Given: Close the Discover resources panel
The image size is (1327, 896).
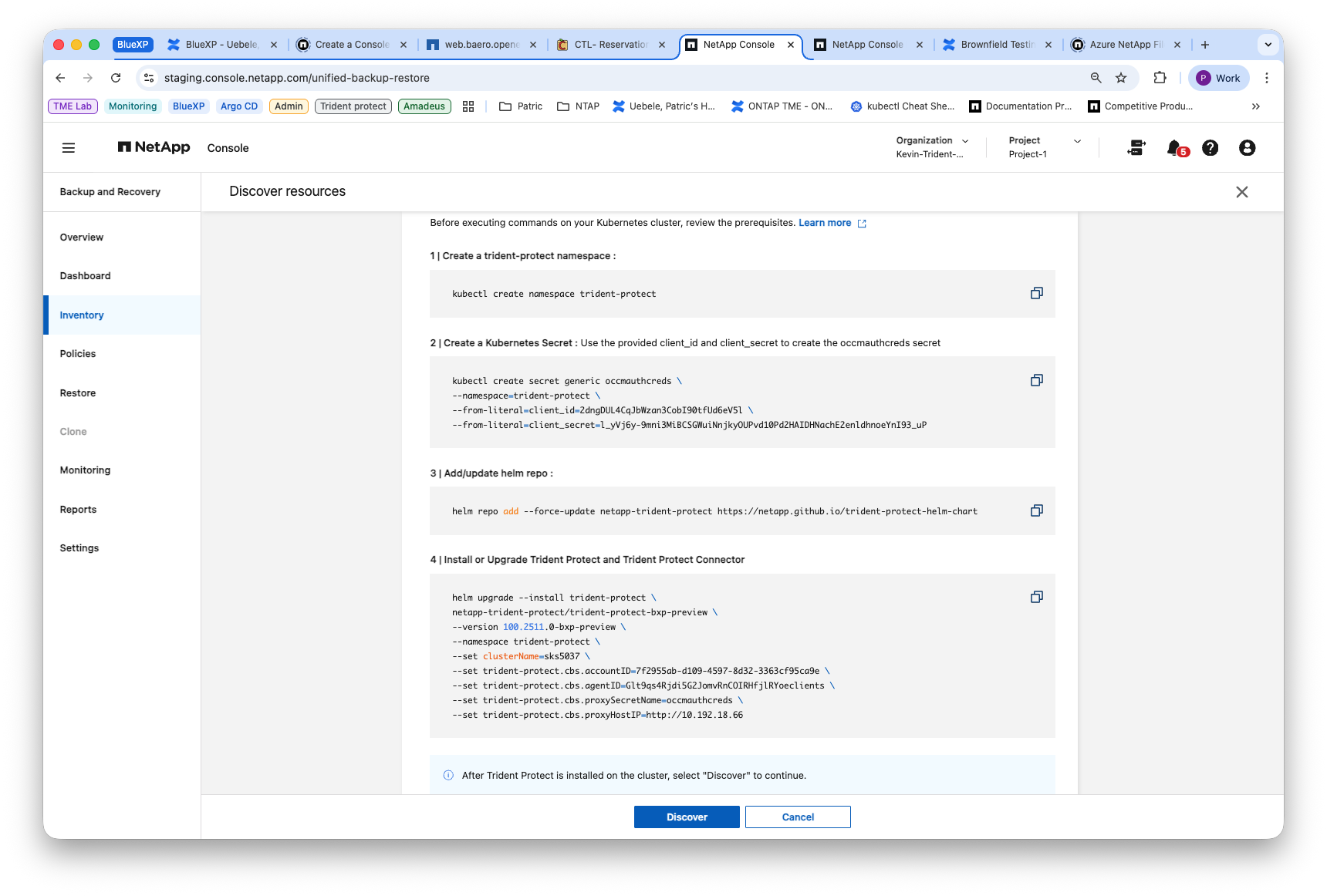Looking at the screenshot, I should point(1242,192).
